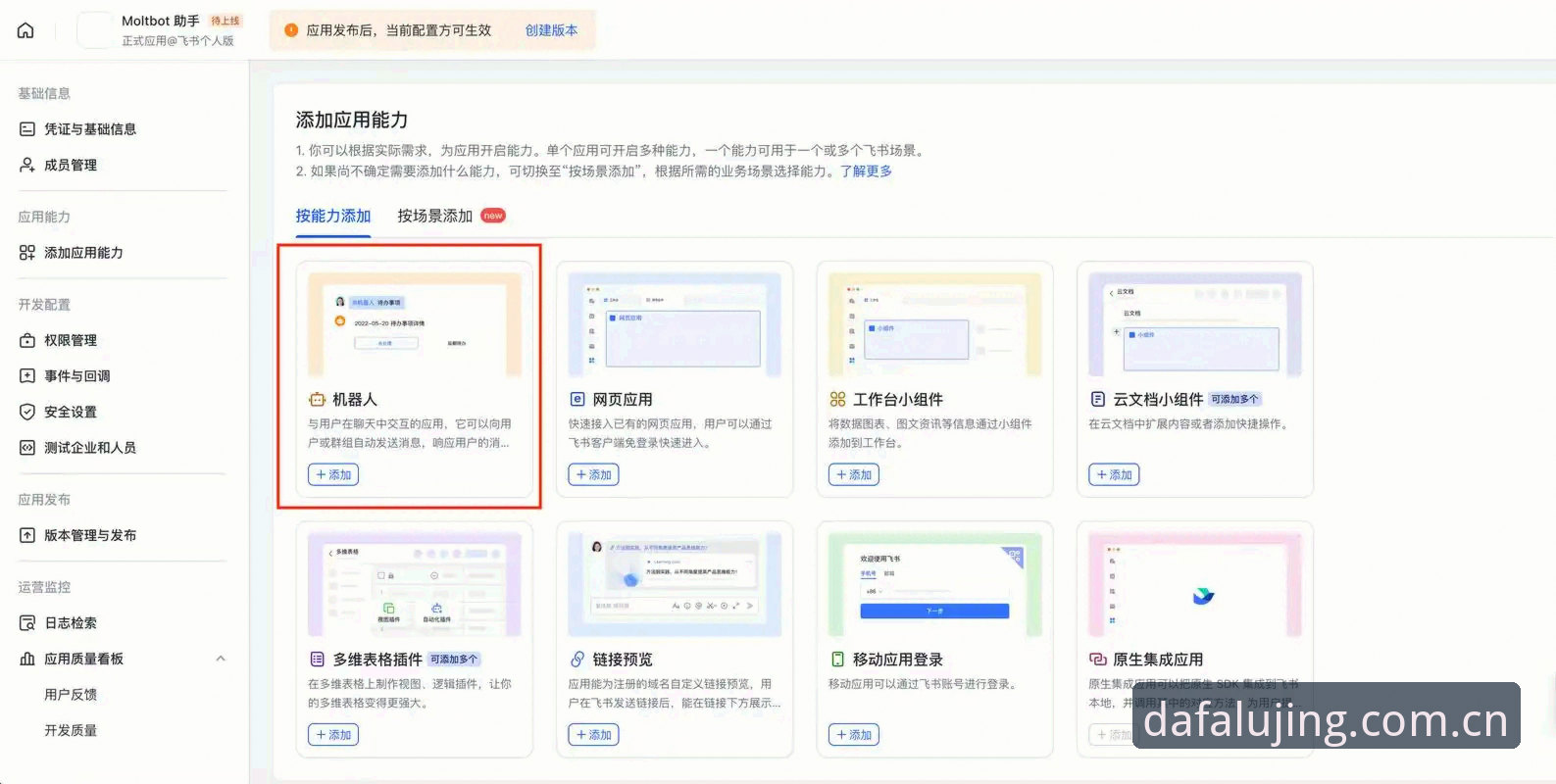Click the 正式应用@飞书个人版 subtitle
The width and height of the screenshot is (1556, 784).
click(x=177, y=41)
